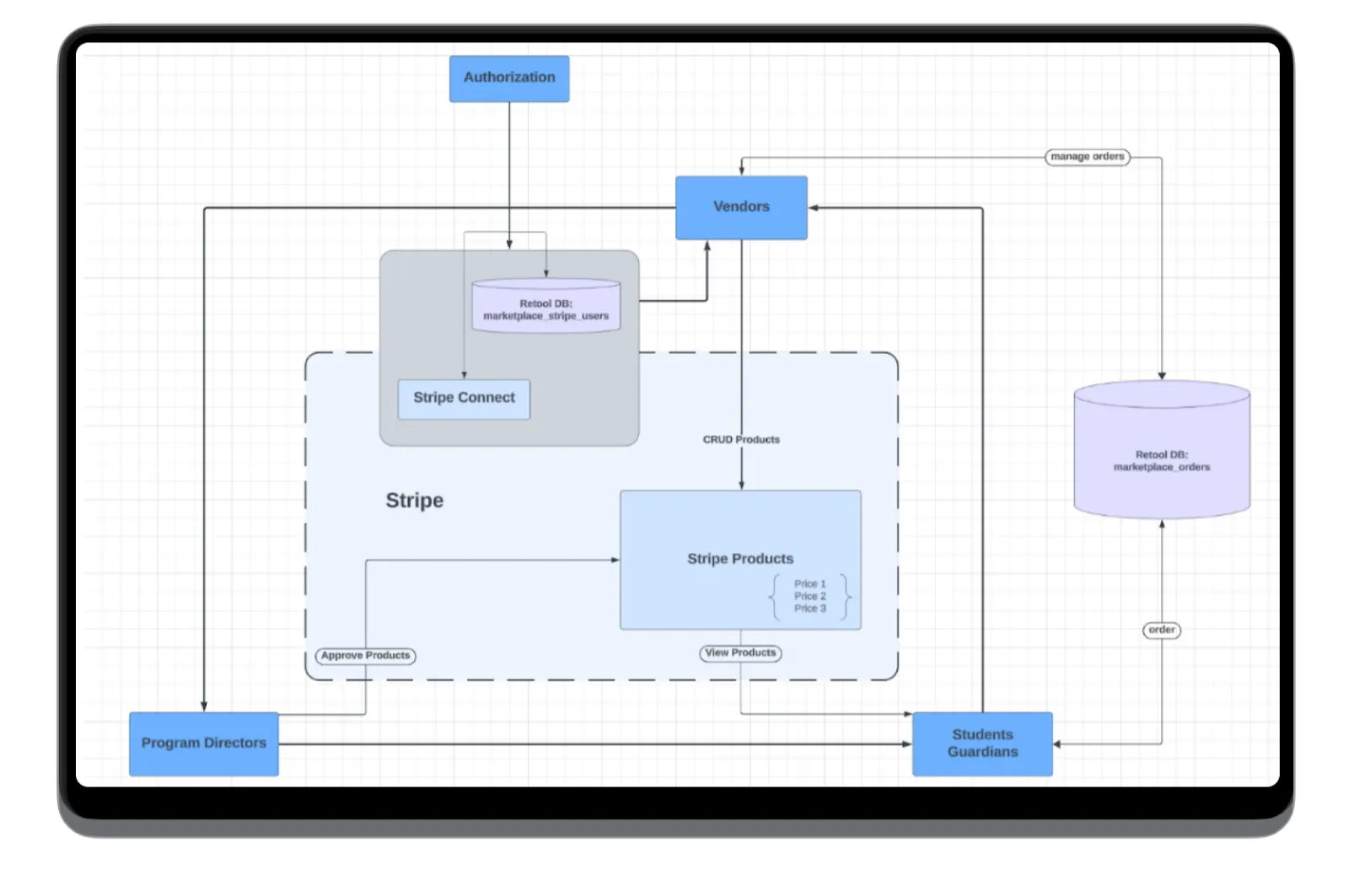Select the large 'Stripe' heading text

415,501
